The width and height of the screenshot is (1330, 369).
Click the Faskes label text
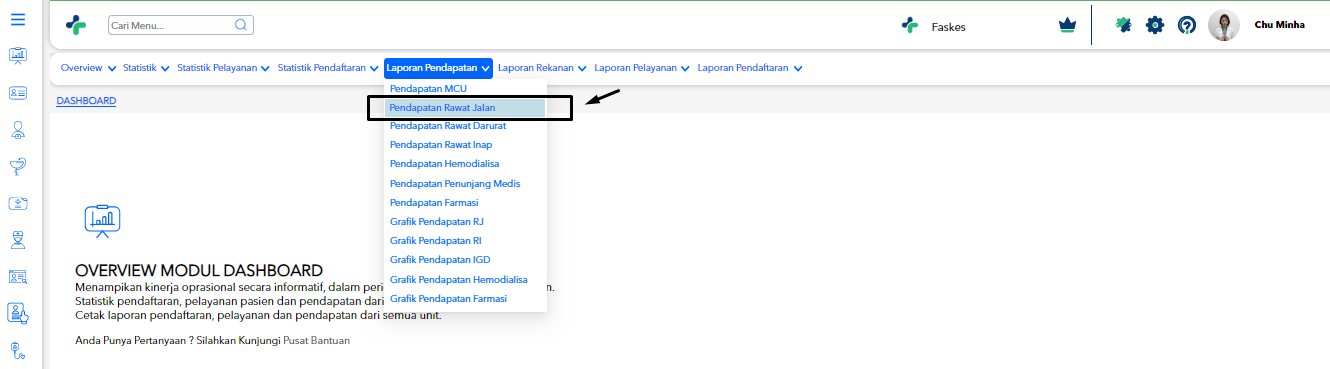pyautogui.click(x=948, y=27)
